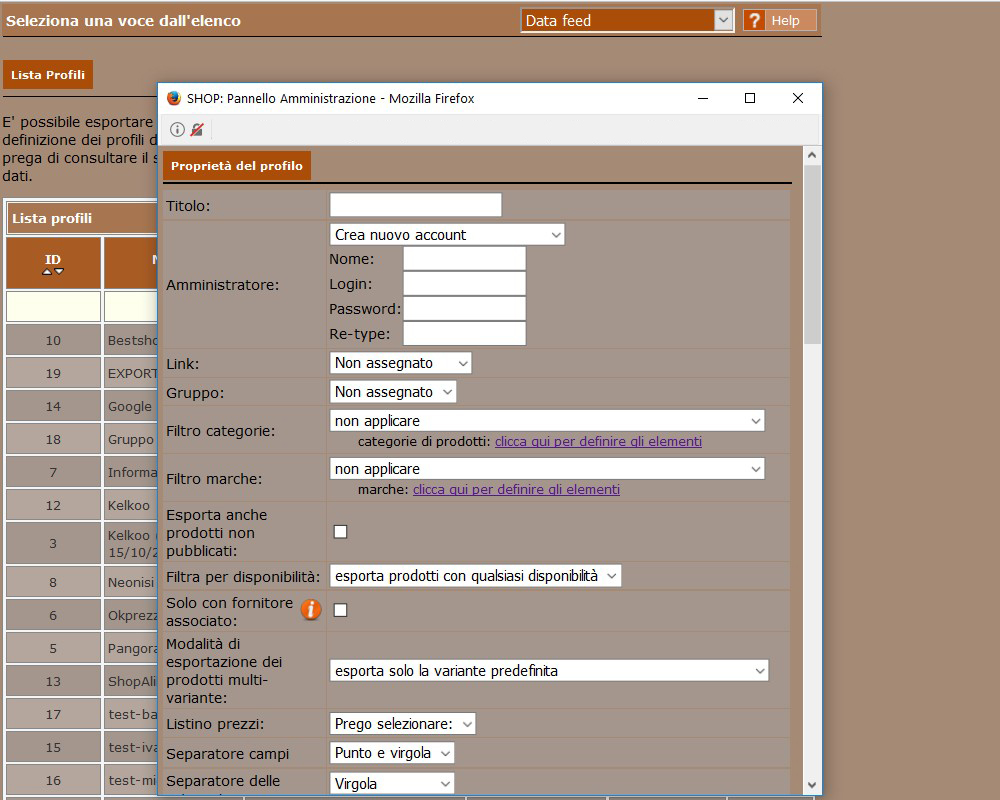
Task: Open the Separatore campi dropdown
Action: (392, 753)
